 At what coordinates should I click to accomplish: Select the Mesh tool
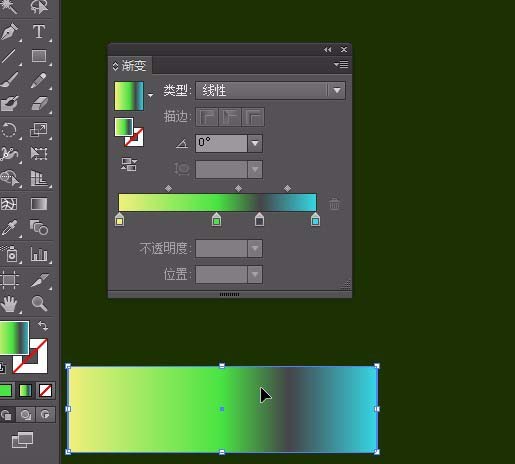10,204
